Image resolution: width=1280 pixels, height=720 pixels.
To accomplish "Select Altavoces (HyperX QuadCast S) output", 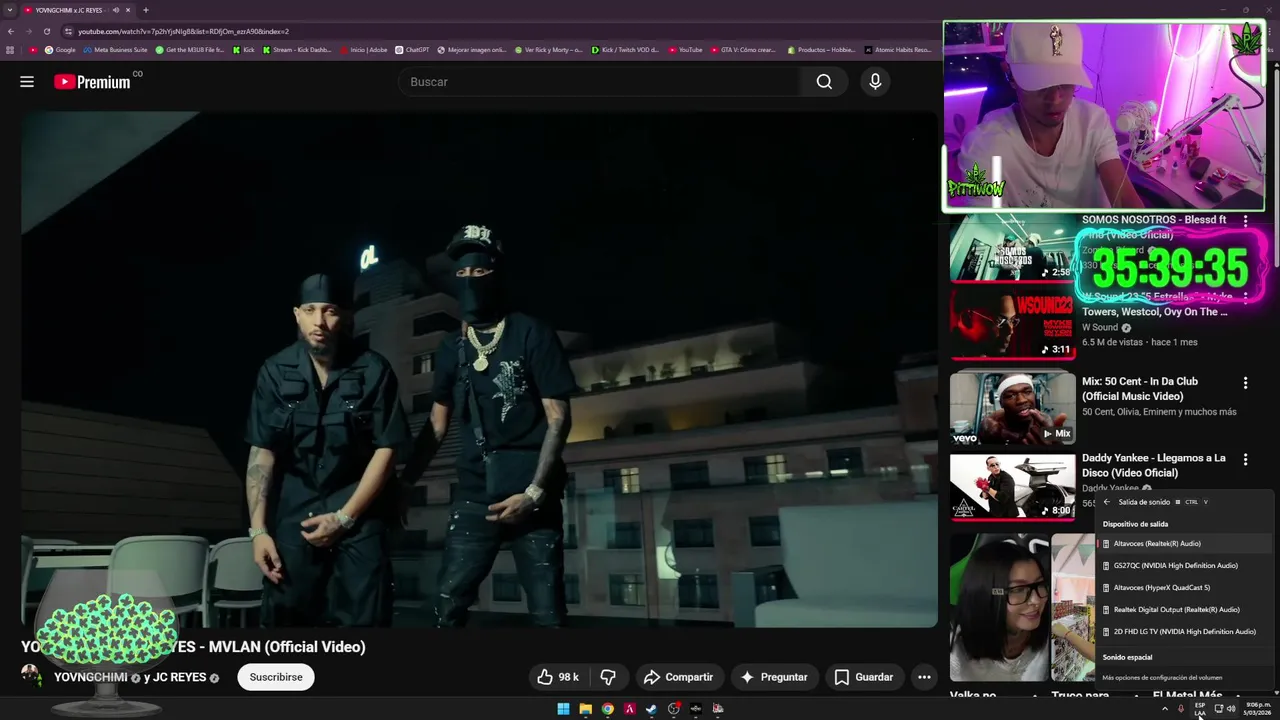I will click(x=1186, y=588).
